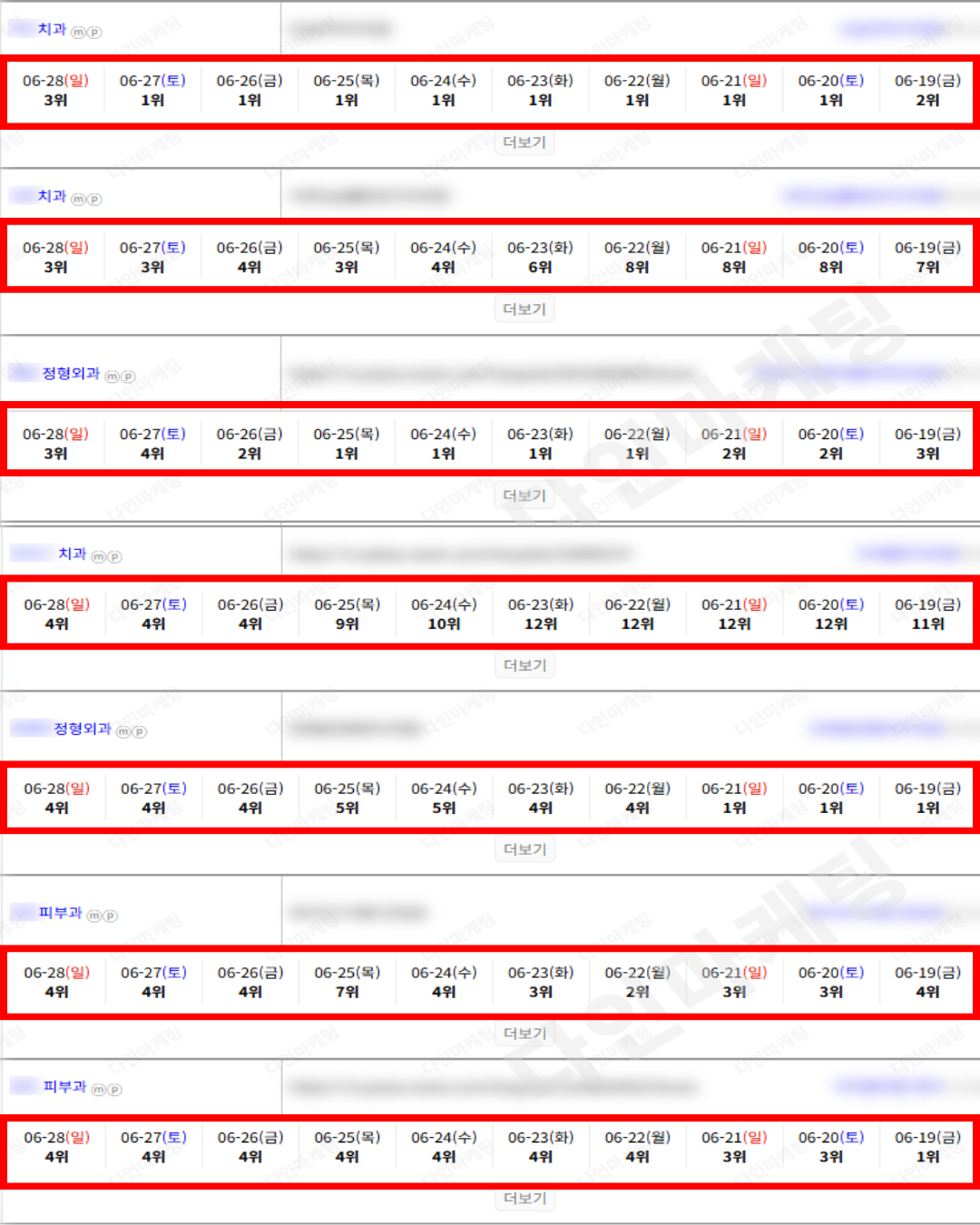Show more history under the last 피부과 row
This screenshot has width=980, height=1225.
[524, 1198]
